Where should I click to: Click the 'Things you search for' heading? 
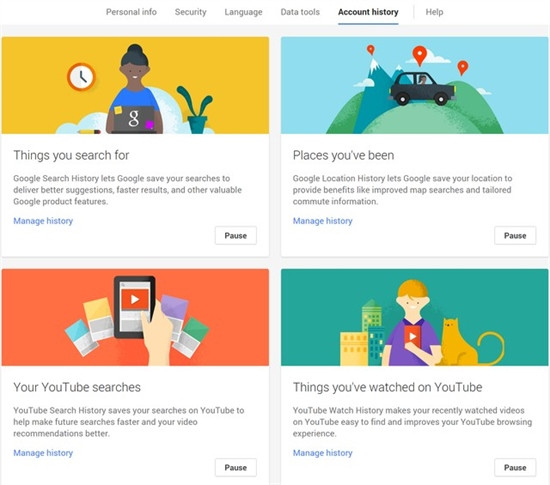tap(71, 155)
